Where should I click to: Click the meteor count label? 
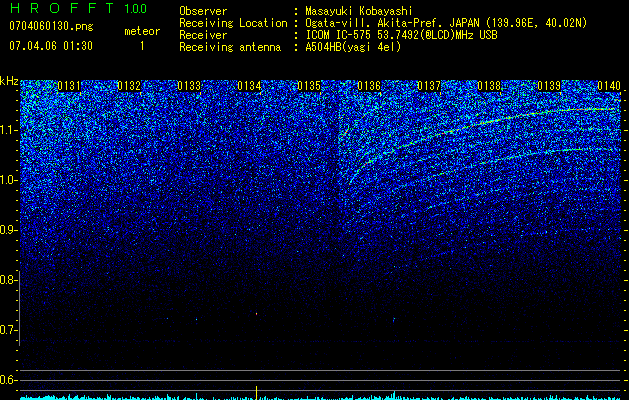[142, 31]
